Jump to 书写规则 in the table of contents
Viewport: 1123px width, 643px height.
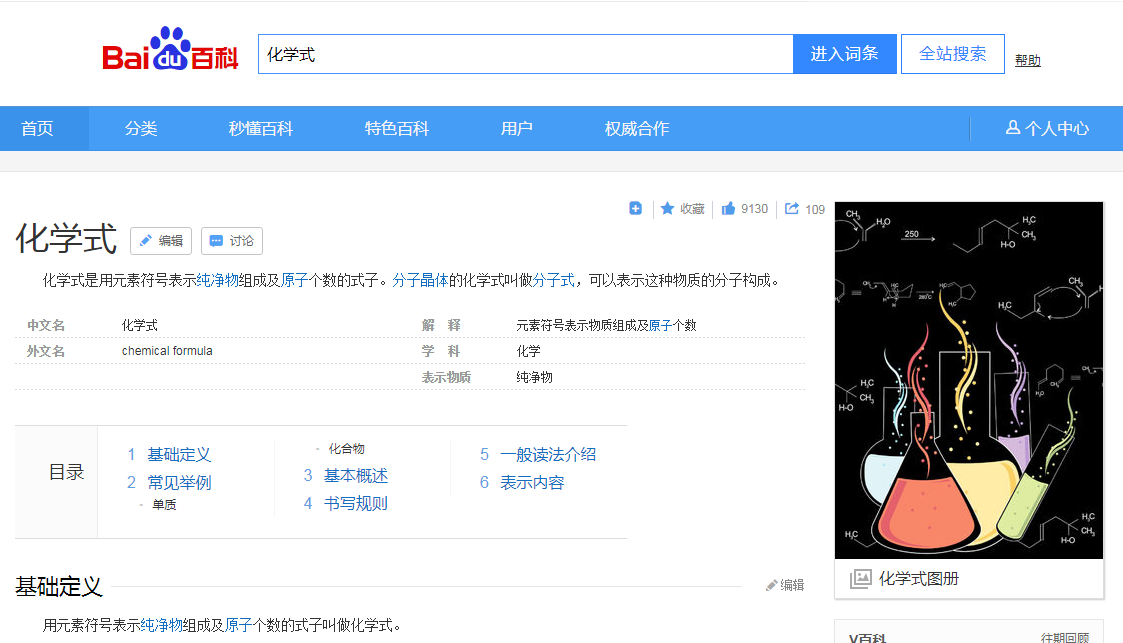[354, 503]
